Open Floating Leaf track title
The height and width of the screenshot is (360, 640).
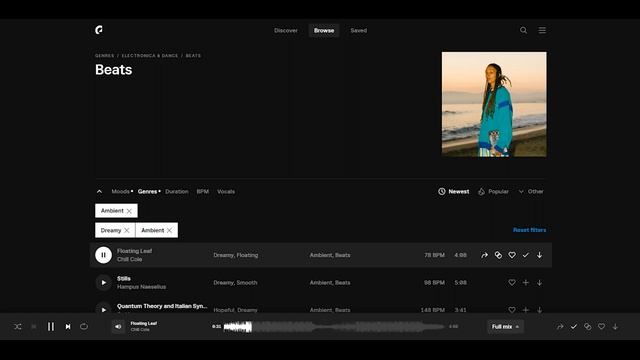pyautogui.click(x=134, y=251)
